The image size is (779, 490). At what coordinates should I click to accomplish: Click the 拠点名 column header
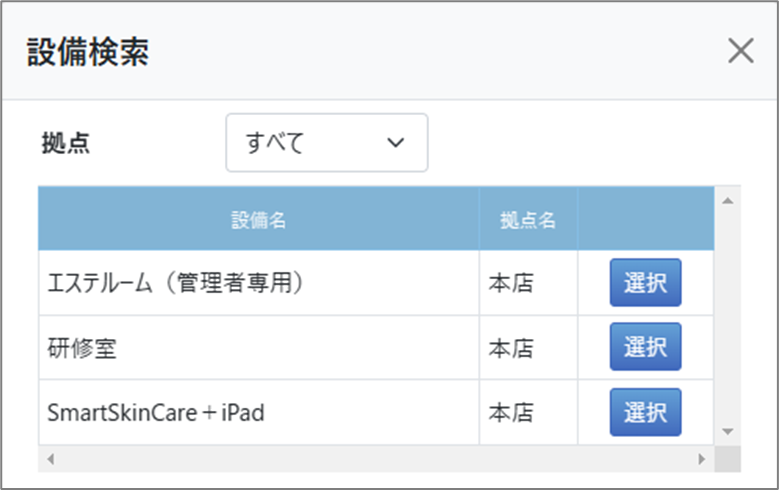(x=528, y=220)
